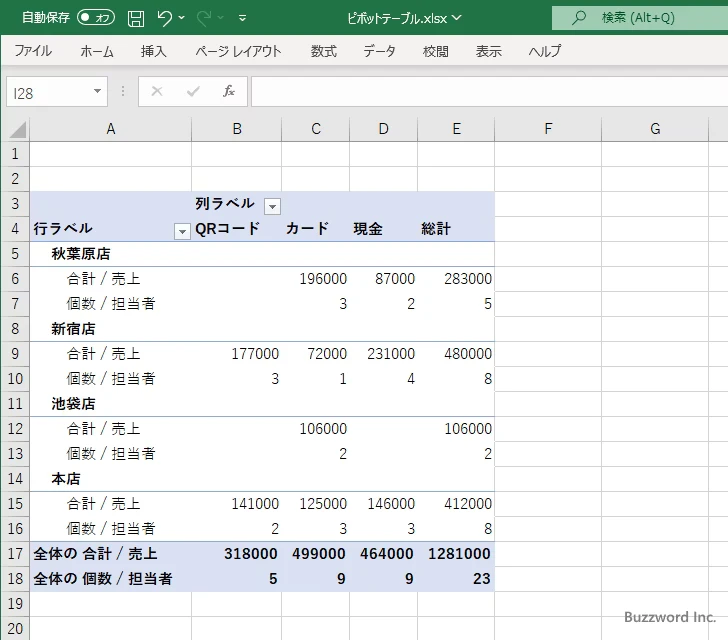Click the Redo arrow icon
The height and width of the screenshot is (640, 728).
[x=204, y=18]
